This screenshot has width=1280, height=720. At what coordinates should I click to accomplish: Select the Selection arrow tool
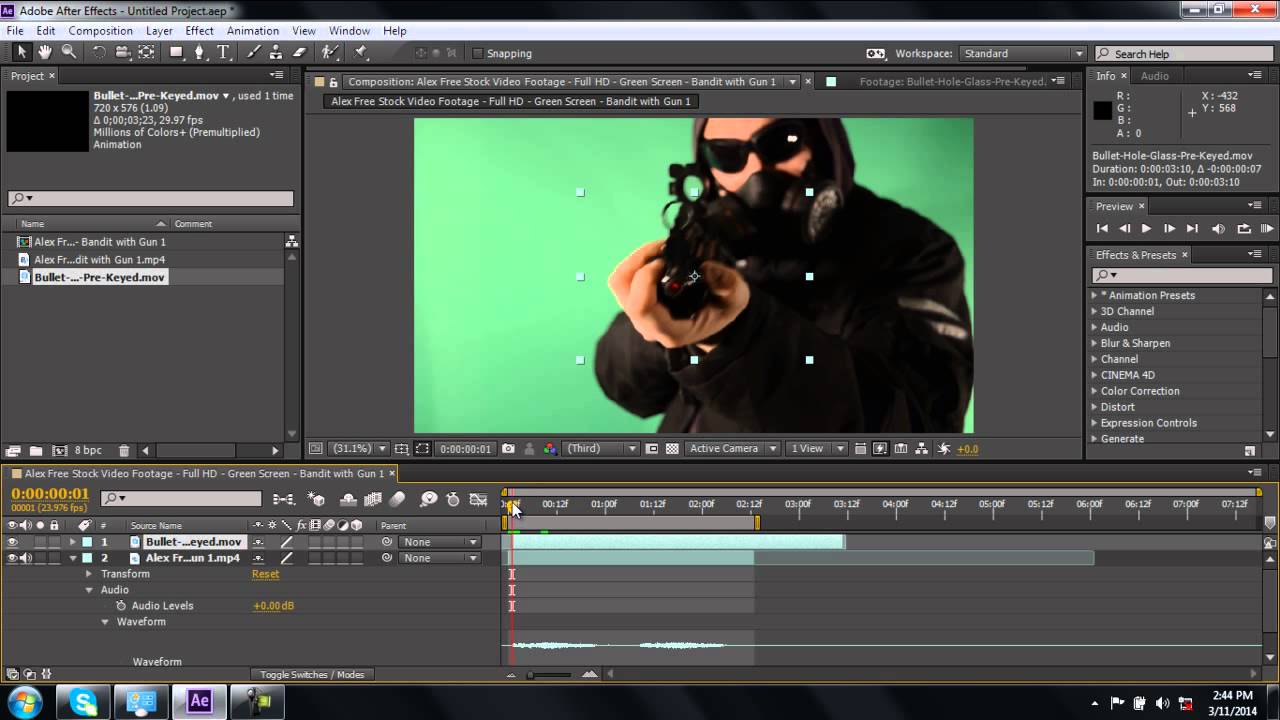coord(21,52)
